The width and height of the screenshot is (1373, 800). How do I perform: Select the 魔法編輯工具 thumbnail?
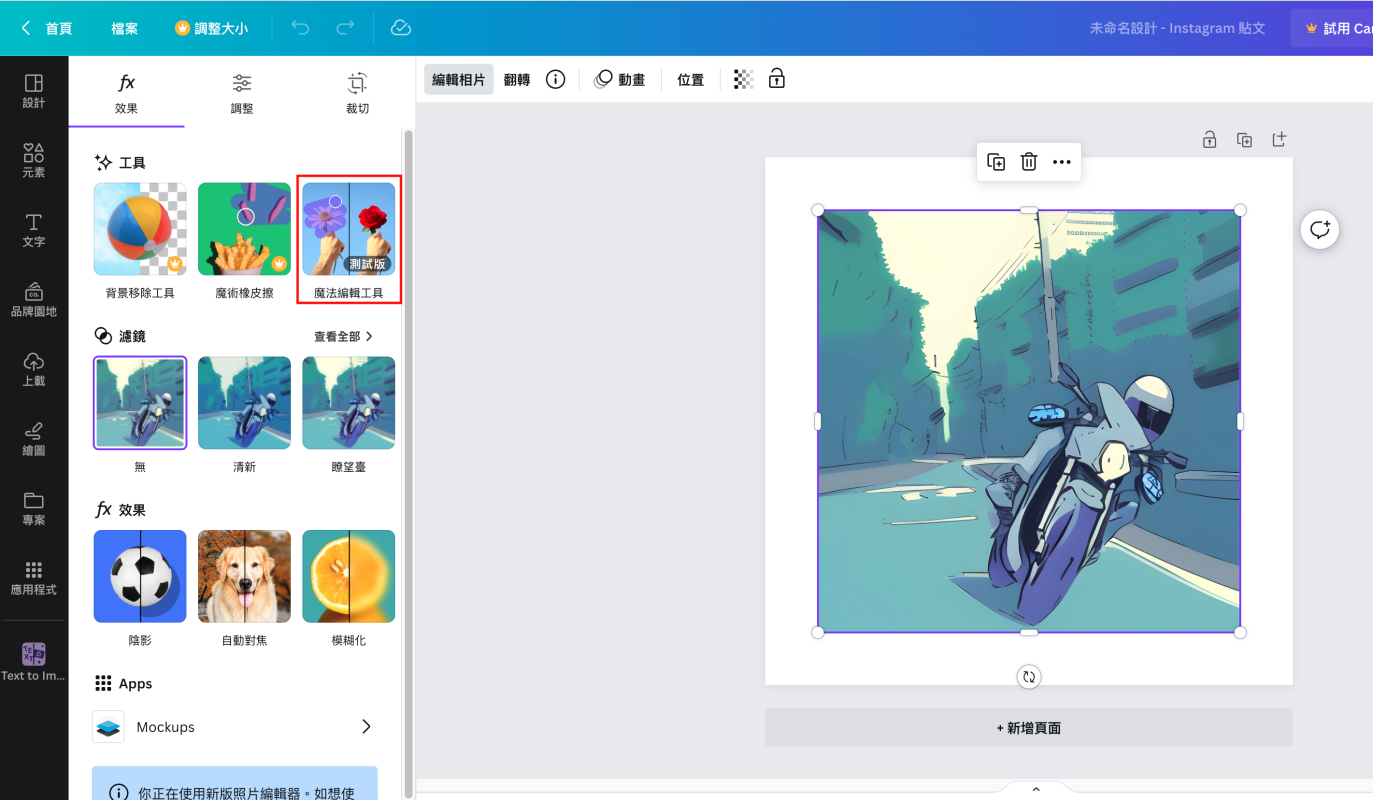tap(349, 229)
